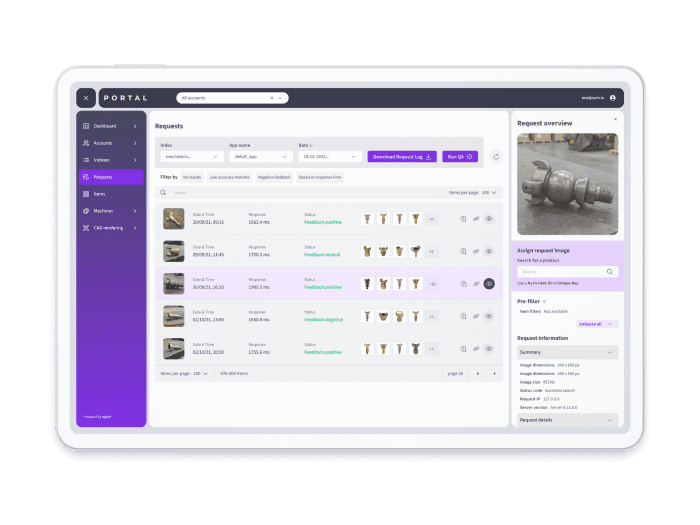Inspect the 29/09/21 11:45 request

coord(463,251)
